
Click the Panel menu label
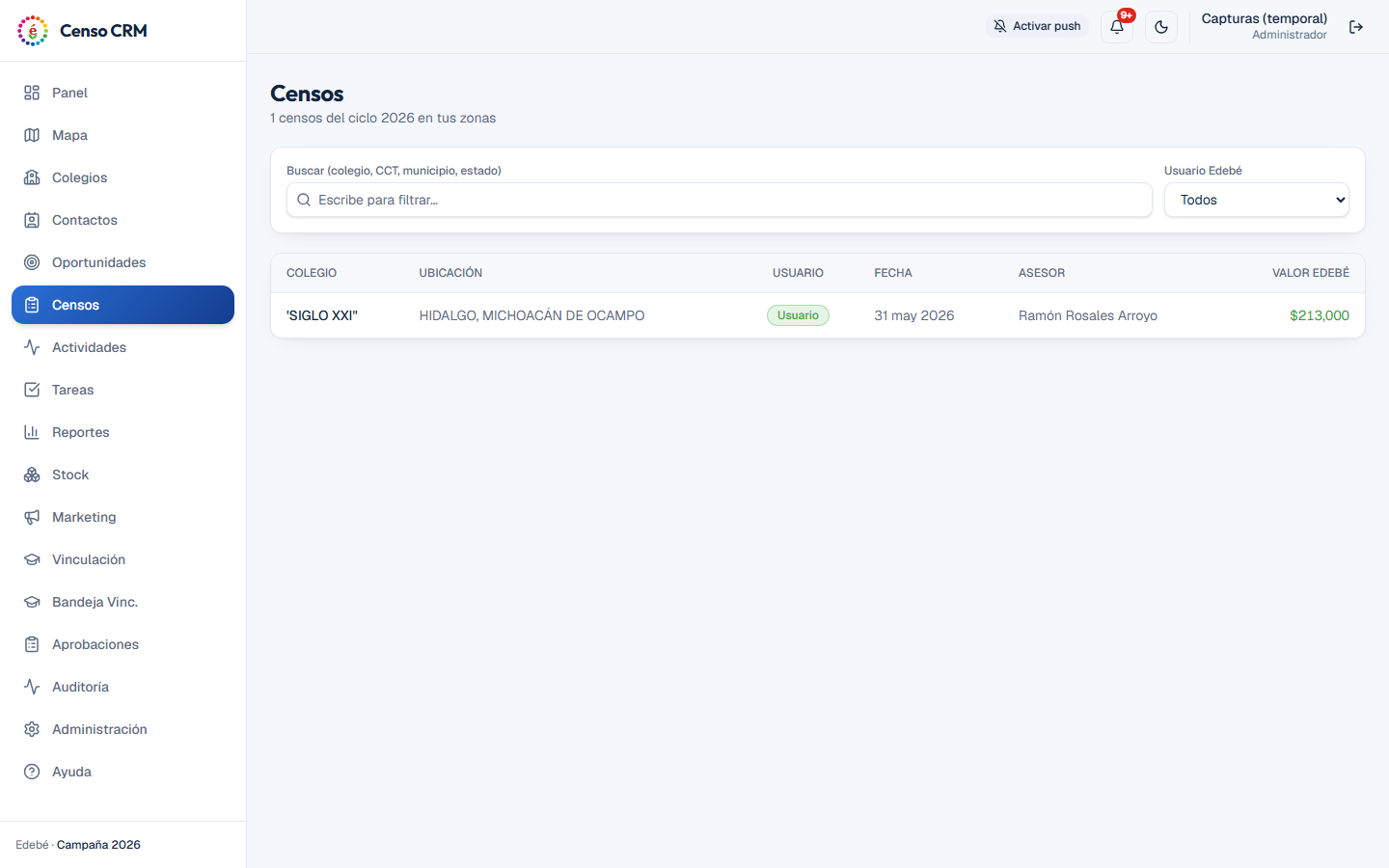pos(69,93)
